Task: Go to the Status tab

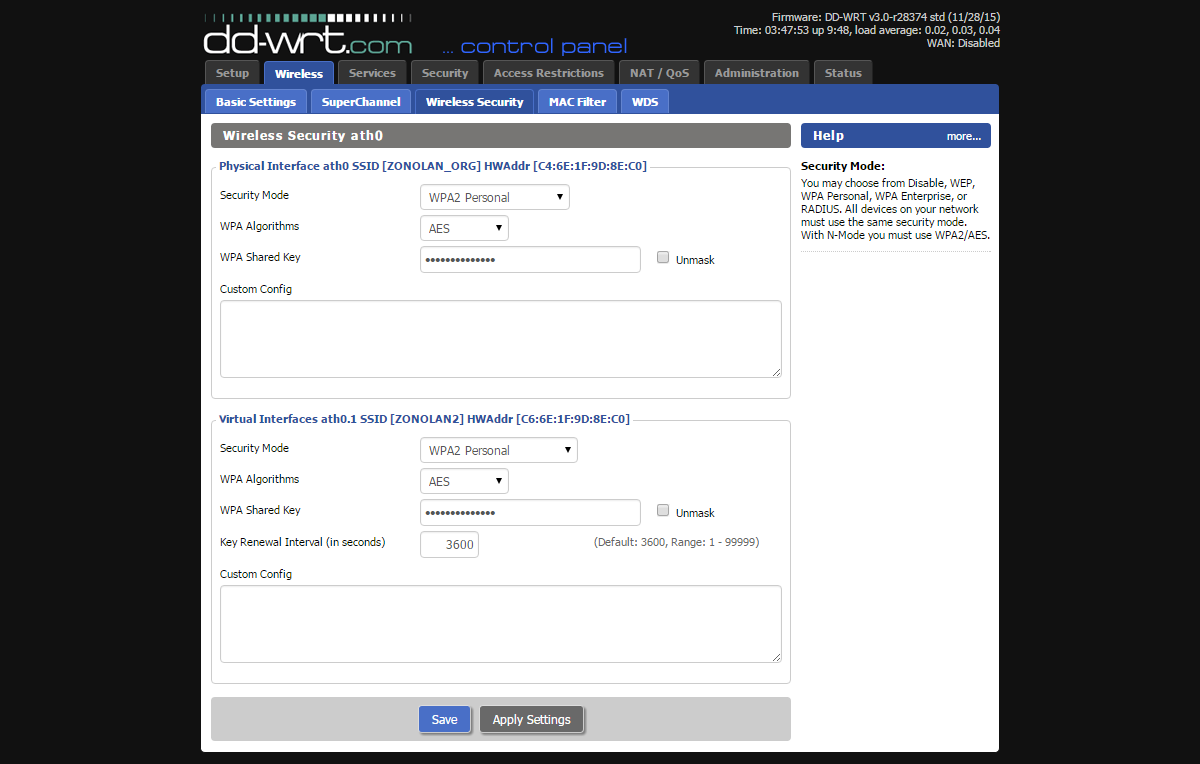Action: (x=843, y=73)
